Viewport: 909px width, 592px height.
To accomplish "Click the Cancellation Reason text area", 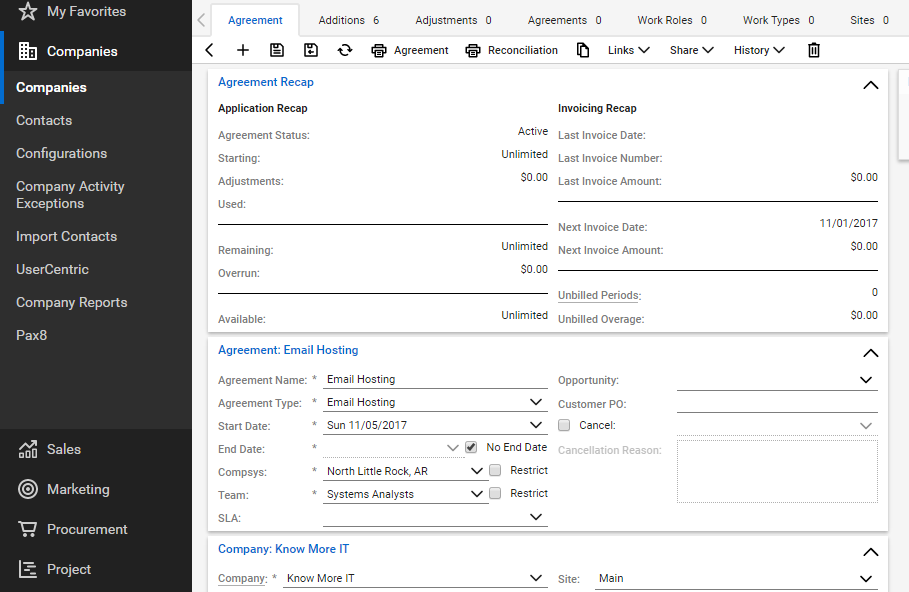I will click(x=777, y=471).
